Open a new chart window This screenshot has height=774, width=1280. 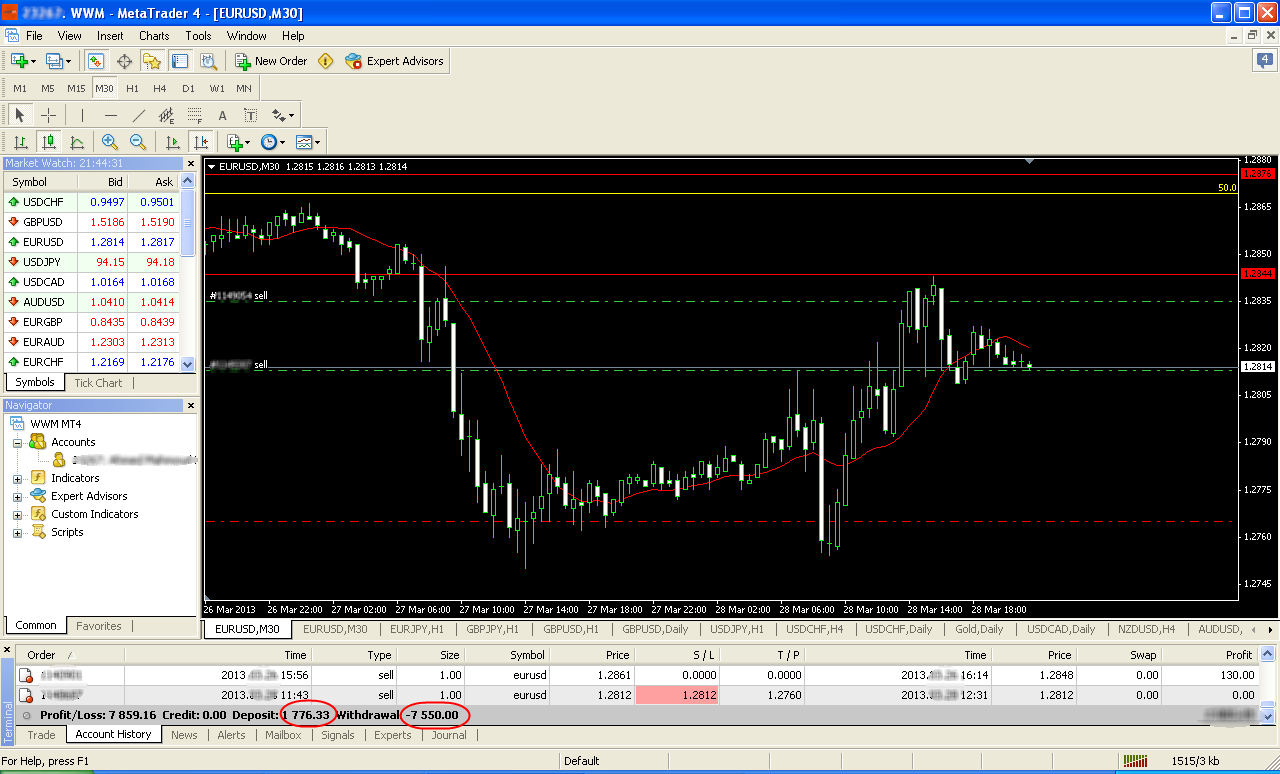pos(19,61)
